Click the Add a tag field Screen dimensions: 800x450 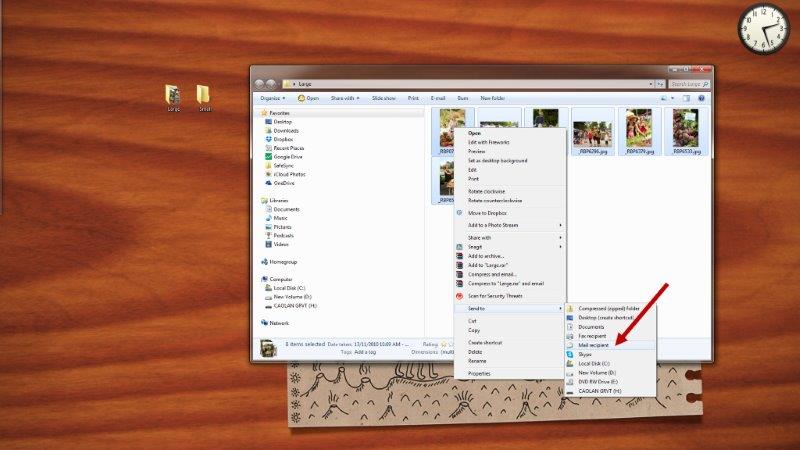pyautogui.click(x=366, y=352)
